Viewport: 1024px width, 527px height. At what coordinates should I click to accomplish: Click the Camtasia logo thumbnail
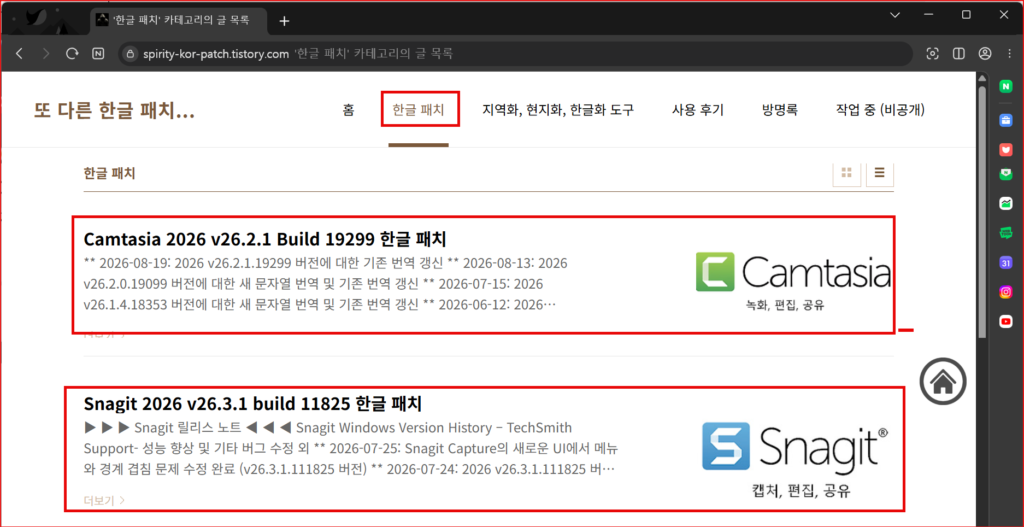(793, 281)
